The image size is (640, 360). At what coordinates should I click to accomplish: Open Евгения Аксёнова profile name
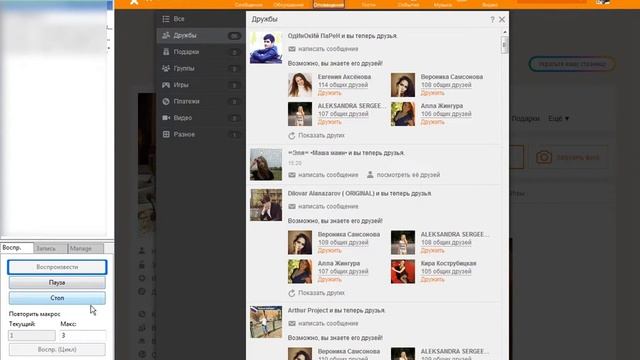click(x=344, y=77)
